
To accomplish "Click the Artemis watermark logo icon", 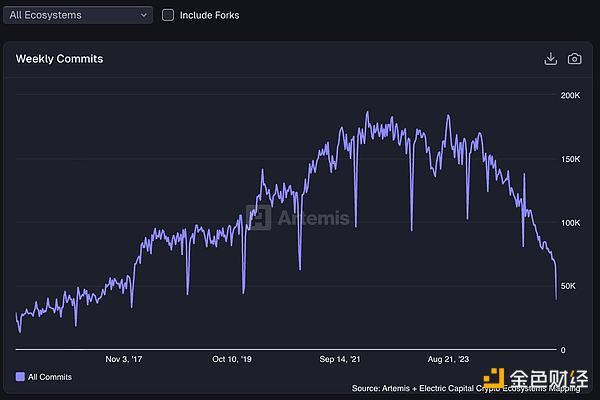I will point(260,218).
